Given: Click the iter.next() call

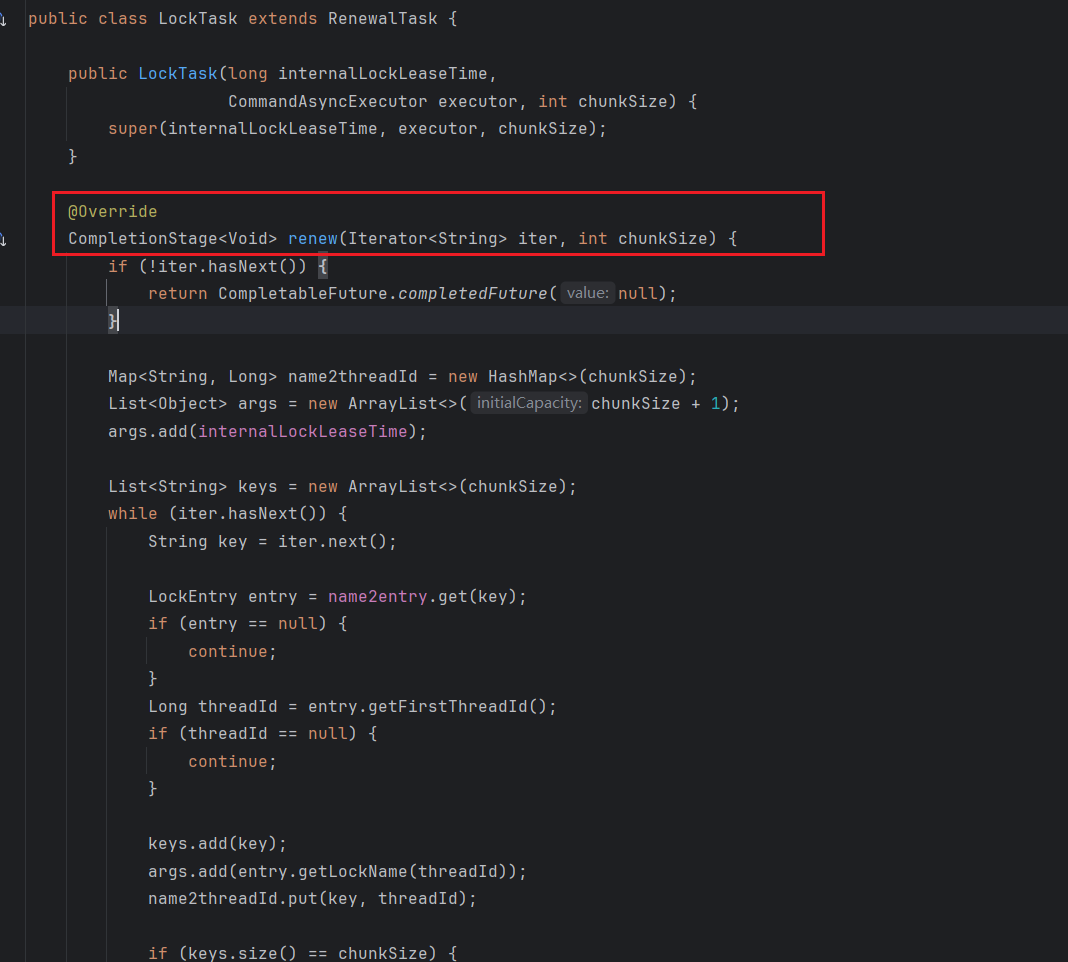Looking at the screenshot, I should 332,542.
